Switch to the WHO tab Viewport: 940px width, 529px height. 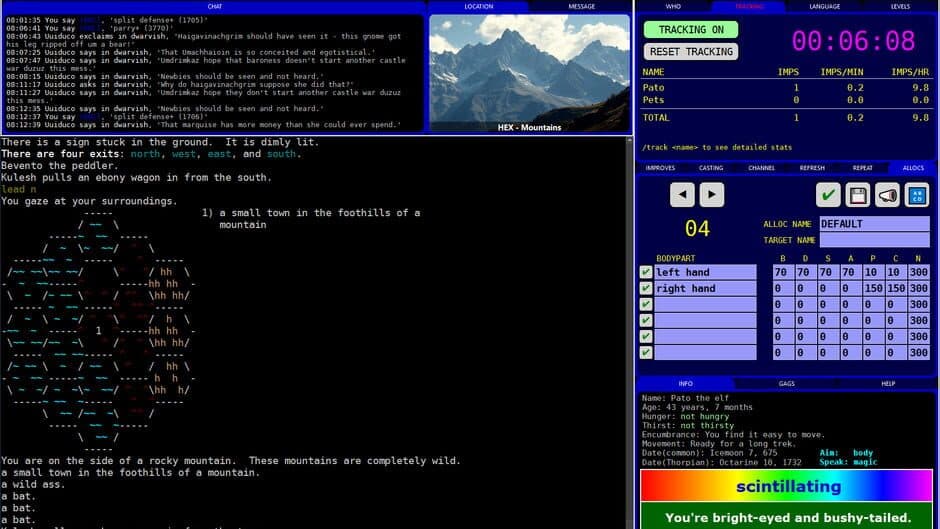pyautogui.click(x=673, y=7)
